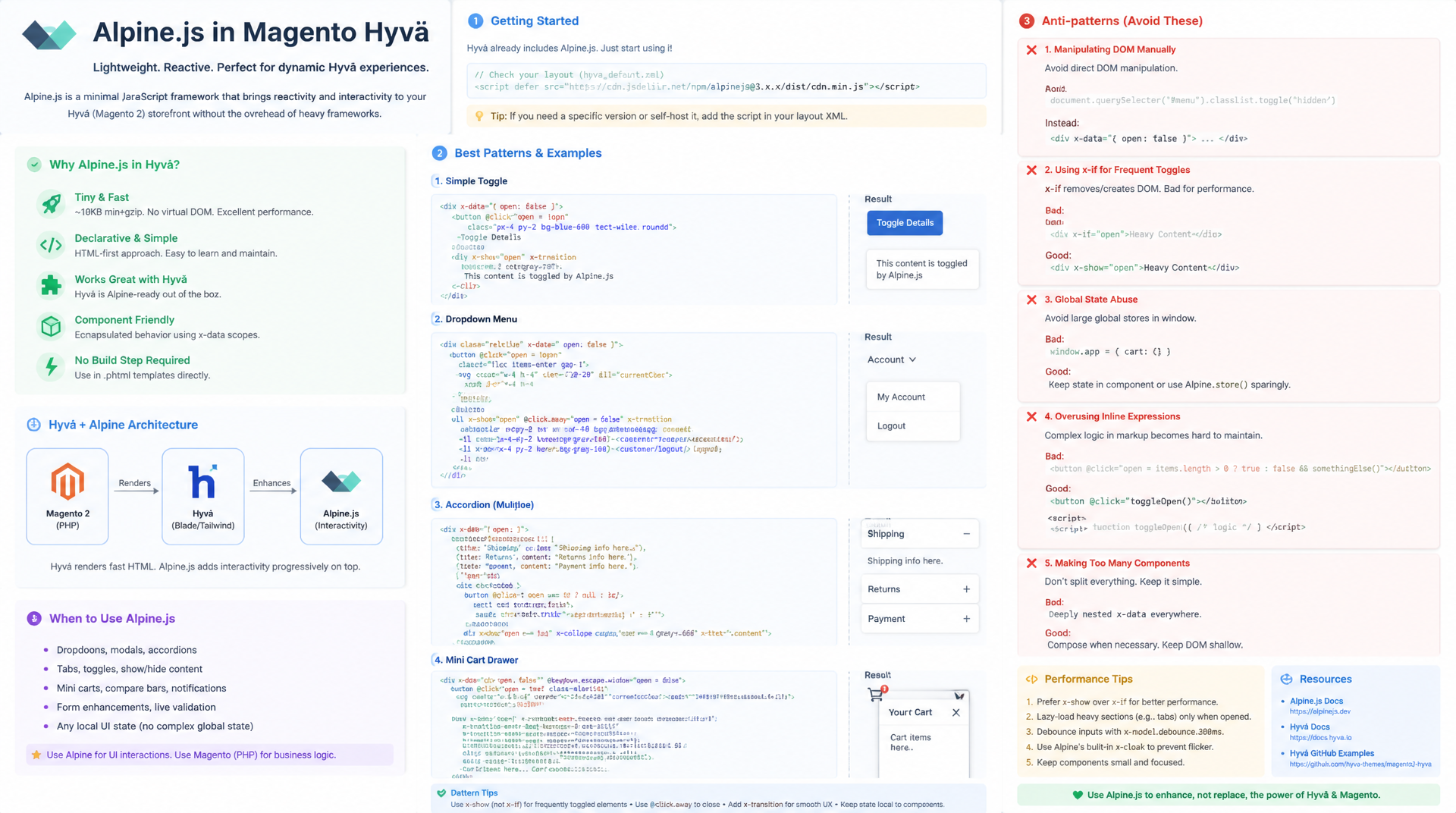1456x813 pixels.
Task: Click the red X beside Making Too Many Components
Action: (x=1031, y=563)
